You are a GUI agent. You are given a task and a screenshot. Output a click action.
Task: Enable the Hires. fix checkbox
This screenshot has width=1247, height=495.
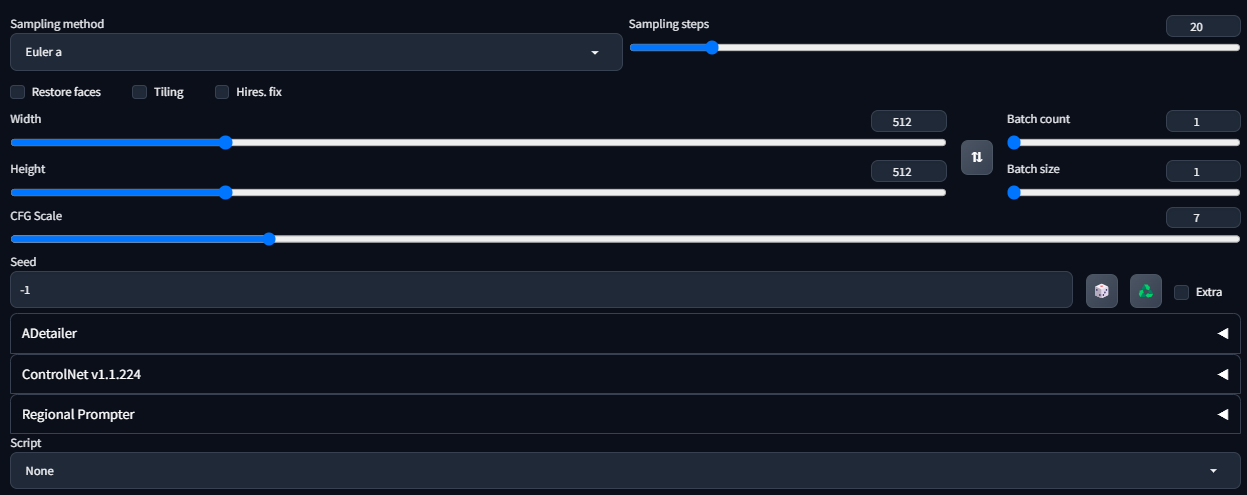coord(222,92)
